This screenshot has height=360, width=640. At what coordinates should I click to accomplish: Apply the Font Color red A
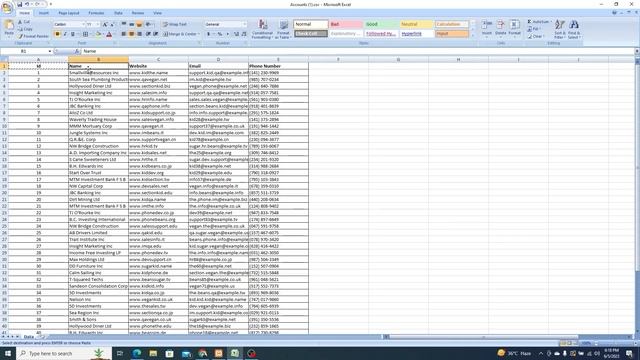click(x=109, y=34)
